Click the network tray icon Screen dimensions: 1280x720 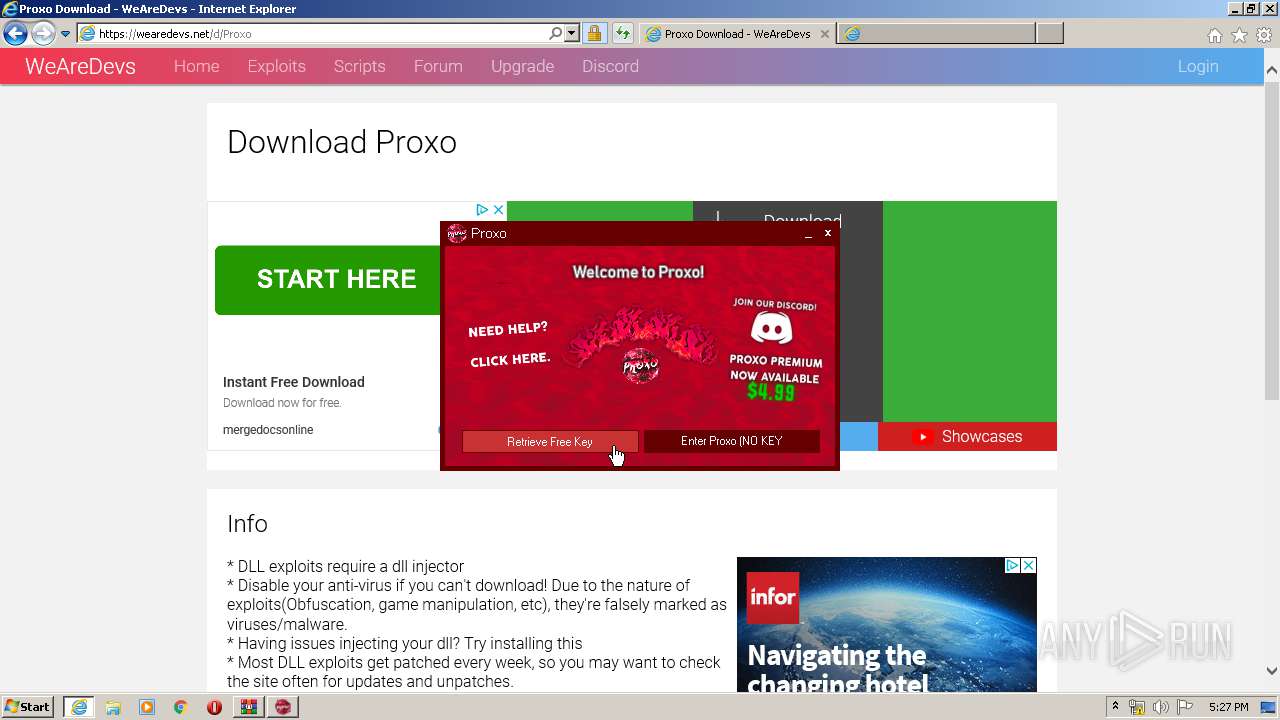(x=1137, y=707)
